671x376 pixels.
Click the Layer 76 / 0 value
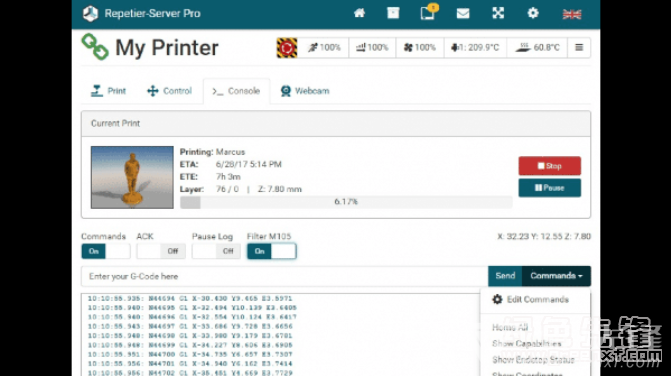coord(227,189)
